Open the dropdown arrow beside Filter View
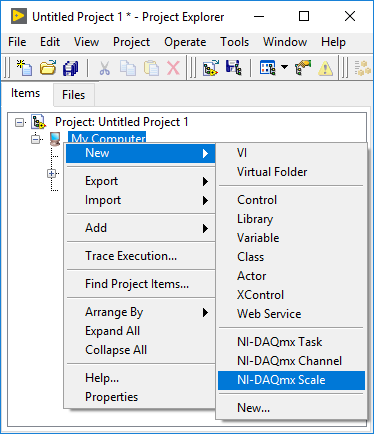374x434 pixels. click(284, 67)
